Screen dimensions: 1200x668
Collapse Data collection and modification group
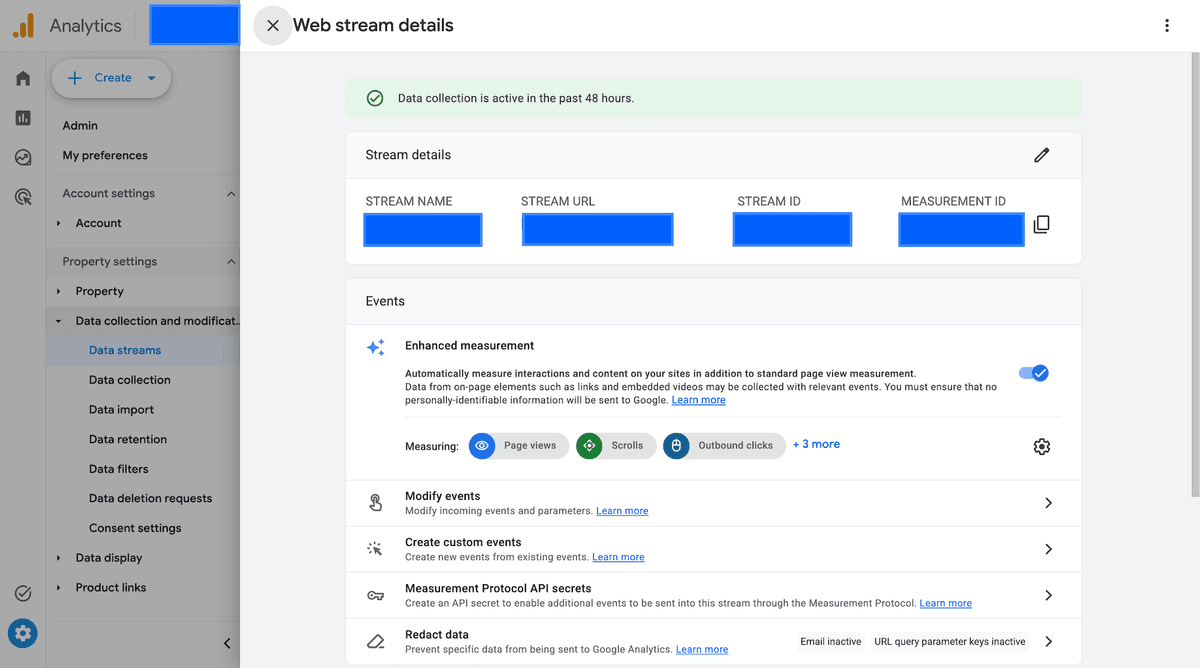click(x=59, y=321)
